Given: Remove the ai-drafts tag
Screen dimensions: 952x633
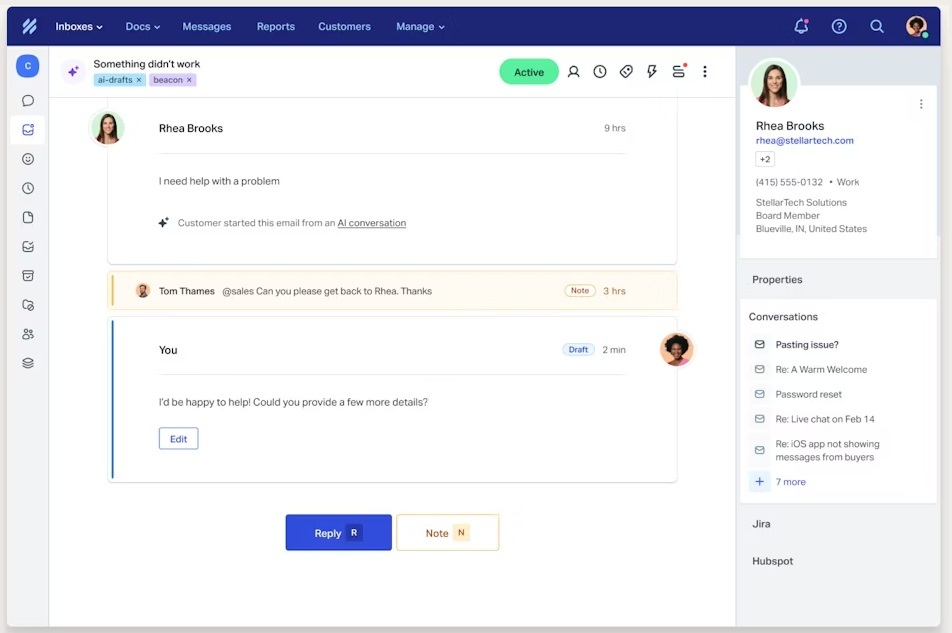Looking at the screenshot, I should point(139,80).
